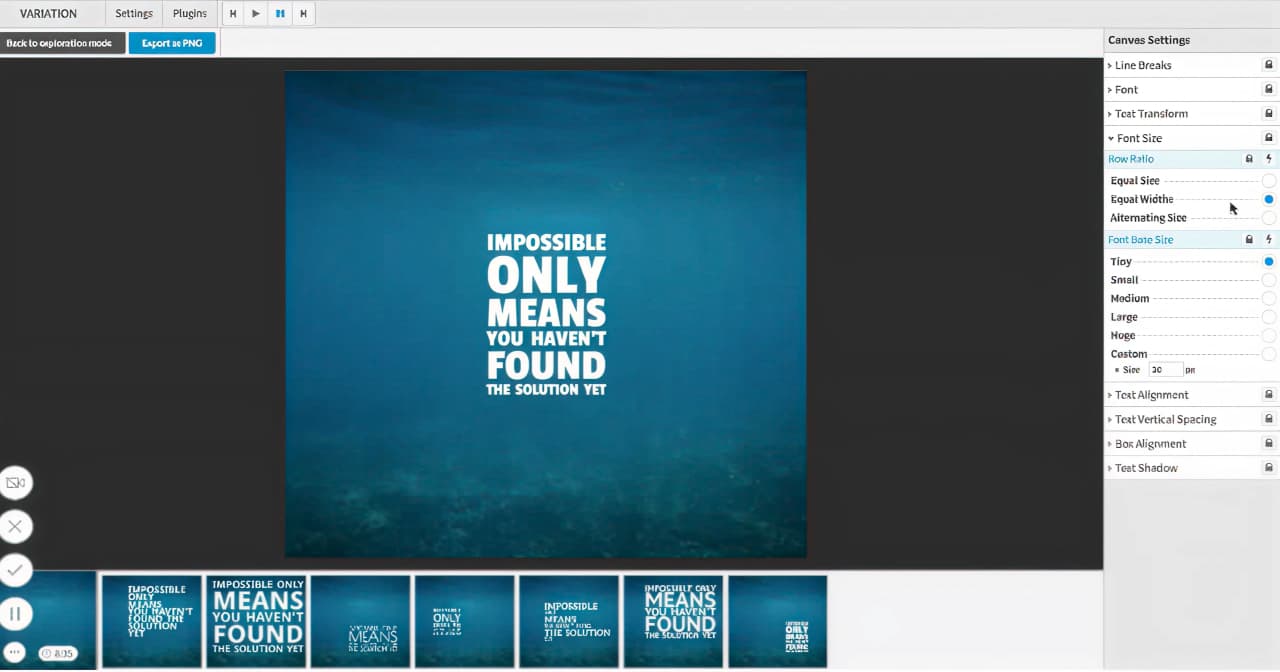
Task: Click the Export as PNG button
Action: 172,44
